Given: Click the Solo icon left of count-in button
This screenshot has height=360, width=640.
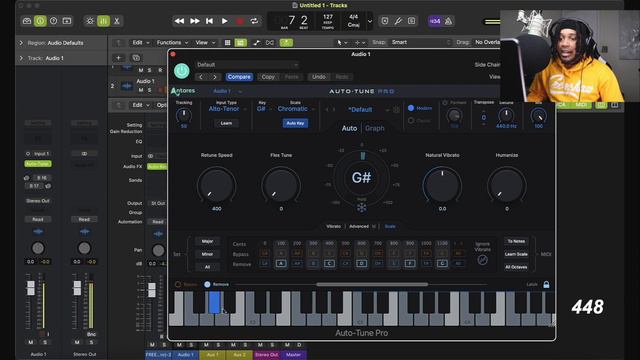Looking at the screenshot, I should (x=411, y=21).
